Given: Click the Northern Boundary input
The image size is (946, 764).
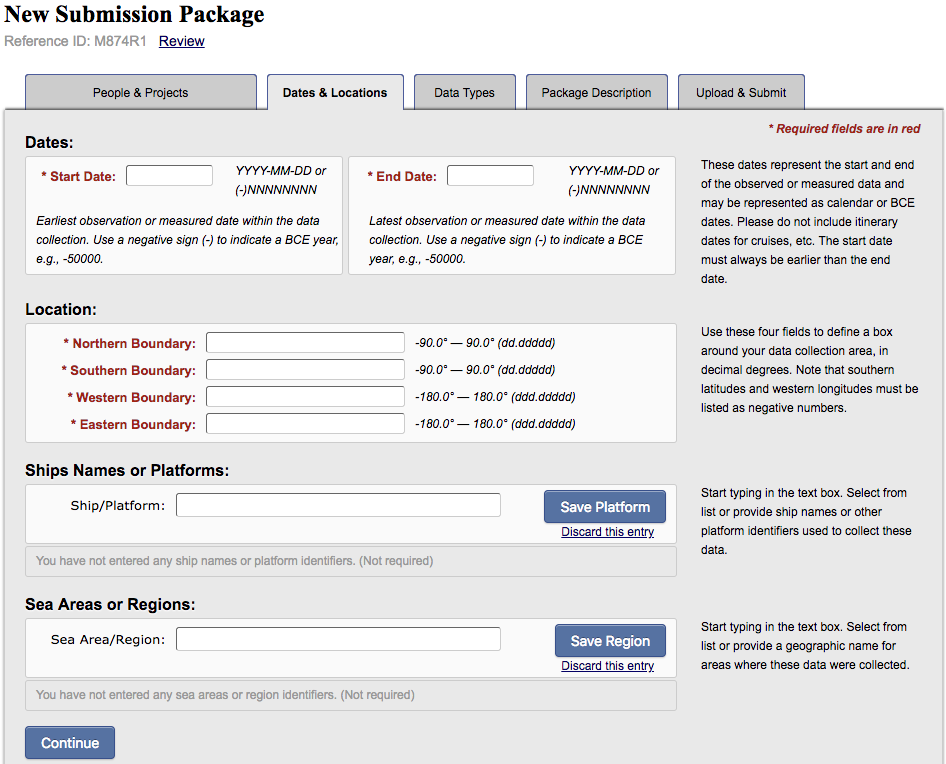Looking at the screenshot, I should click(x=305, y=343).
